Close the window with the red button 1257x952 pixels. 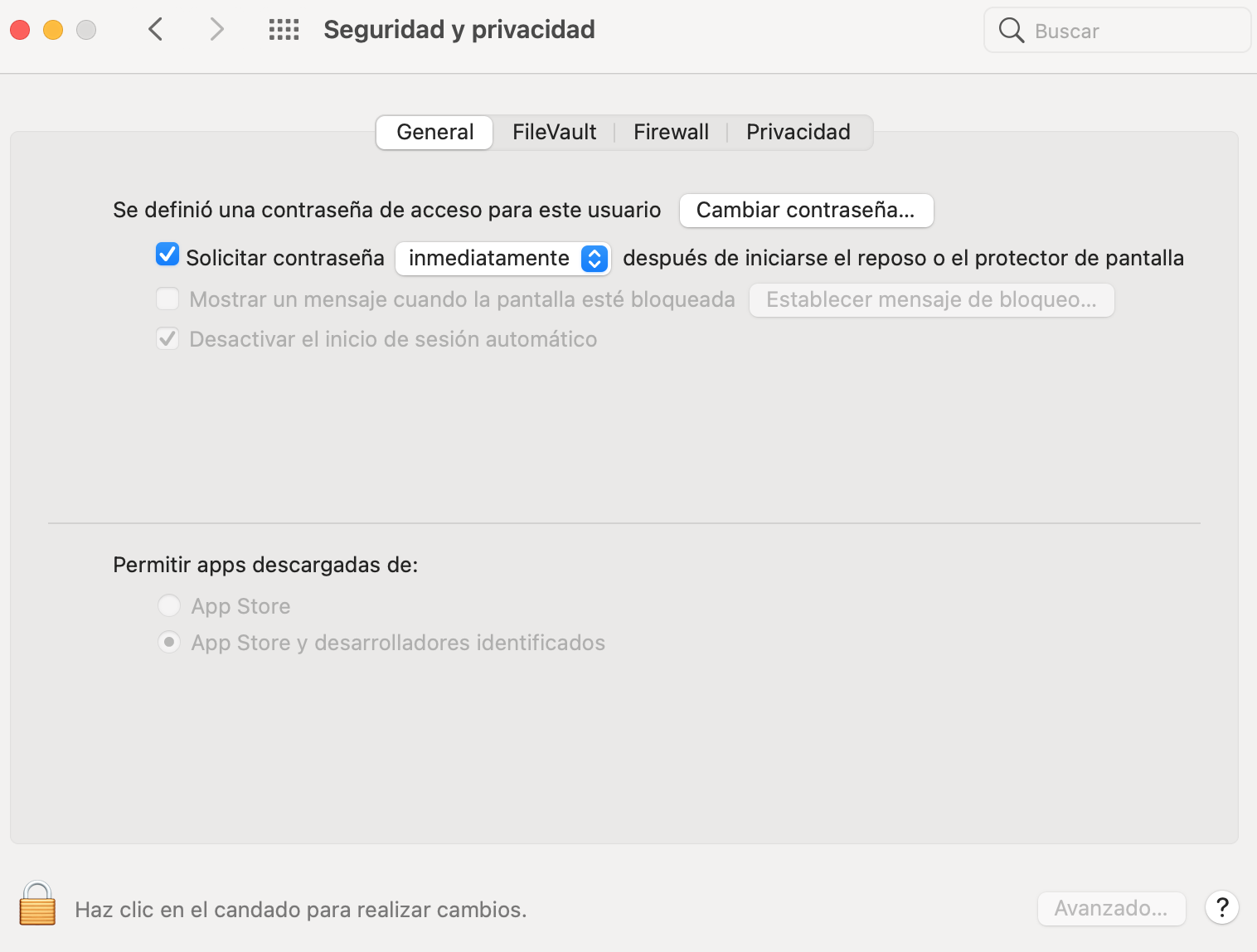(20, 30)
